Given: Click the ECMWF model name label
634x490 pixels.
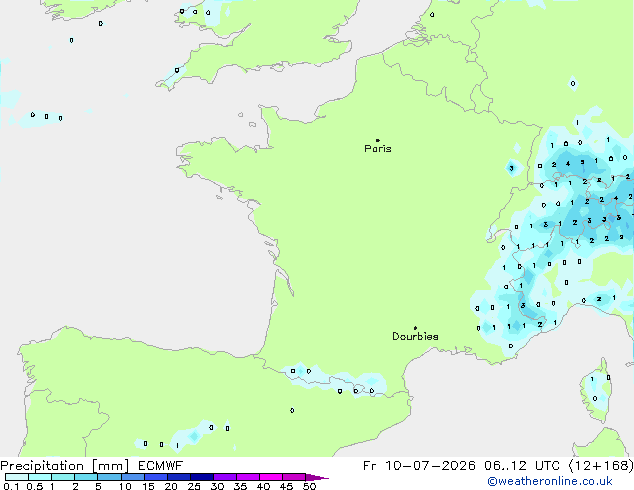Looking at the screenshot, I should 161,466.
